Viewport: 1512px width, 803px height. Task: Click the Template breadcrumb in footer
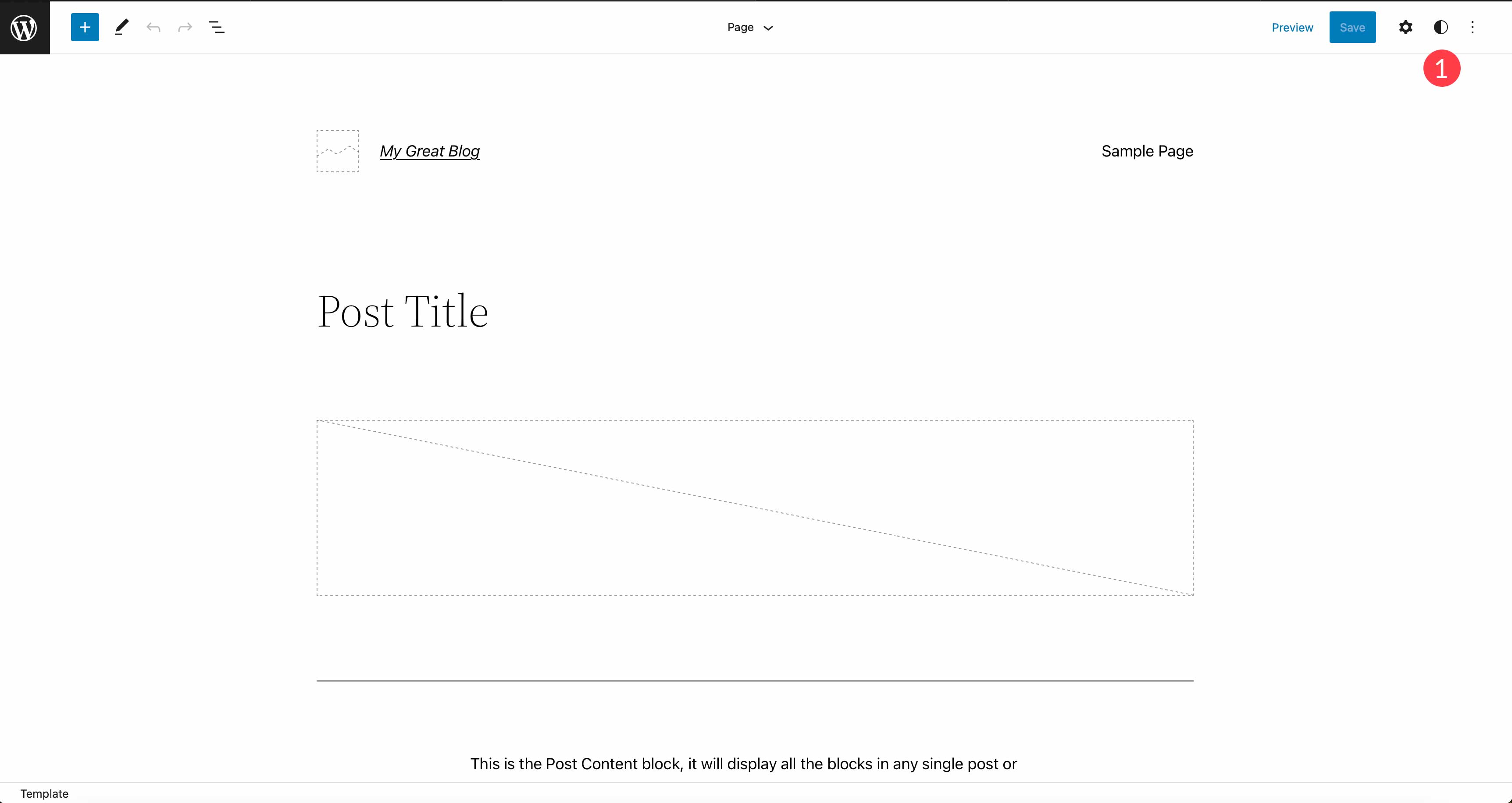[x=45, y=794]
